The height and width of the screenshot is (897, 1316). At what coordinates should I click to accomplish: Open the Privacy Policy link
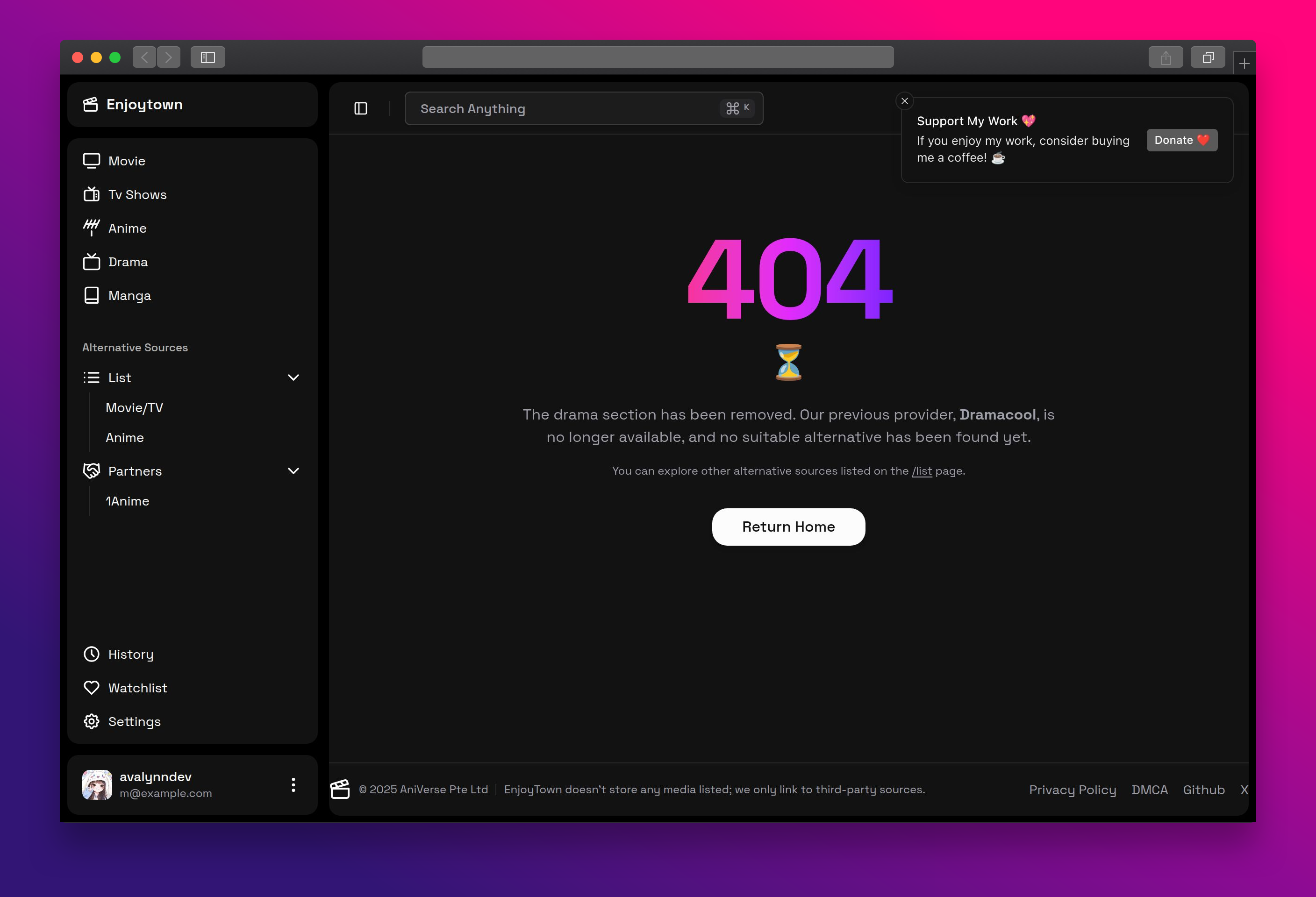(1073, 790)
